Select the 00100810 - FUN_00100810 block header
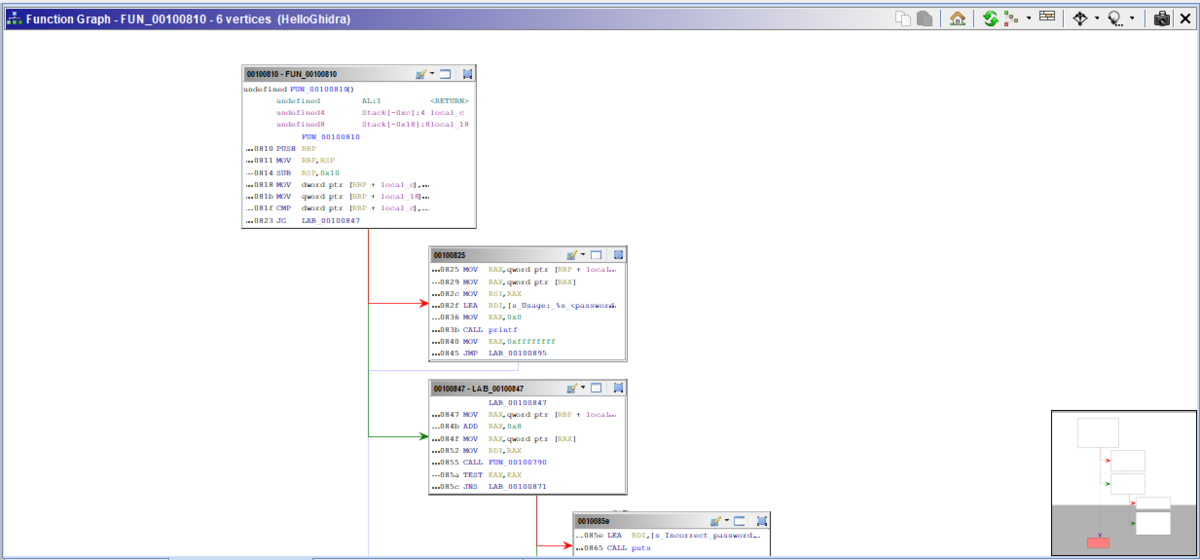The height and width of the screenshot is (560, 1200). 358,74
